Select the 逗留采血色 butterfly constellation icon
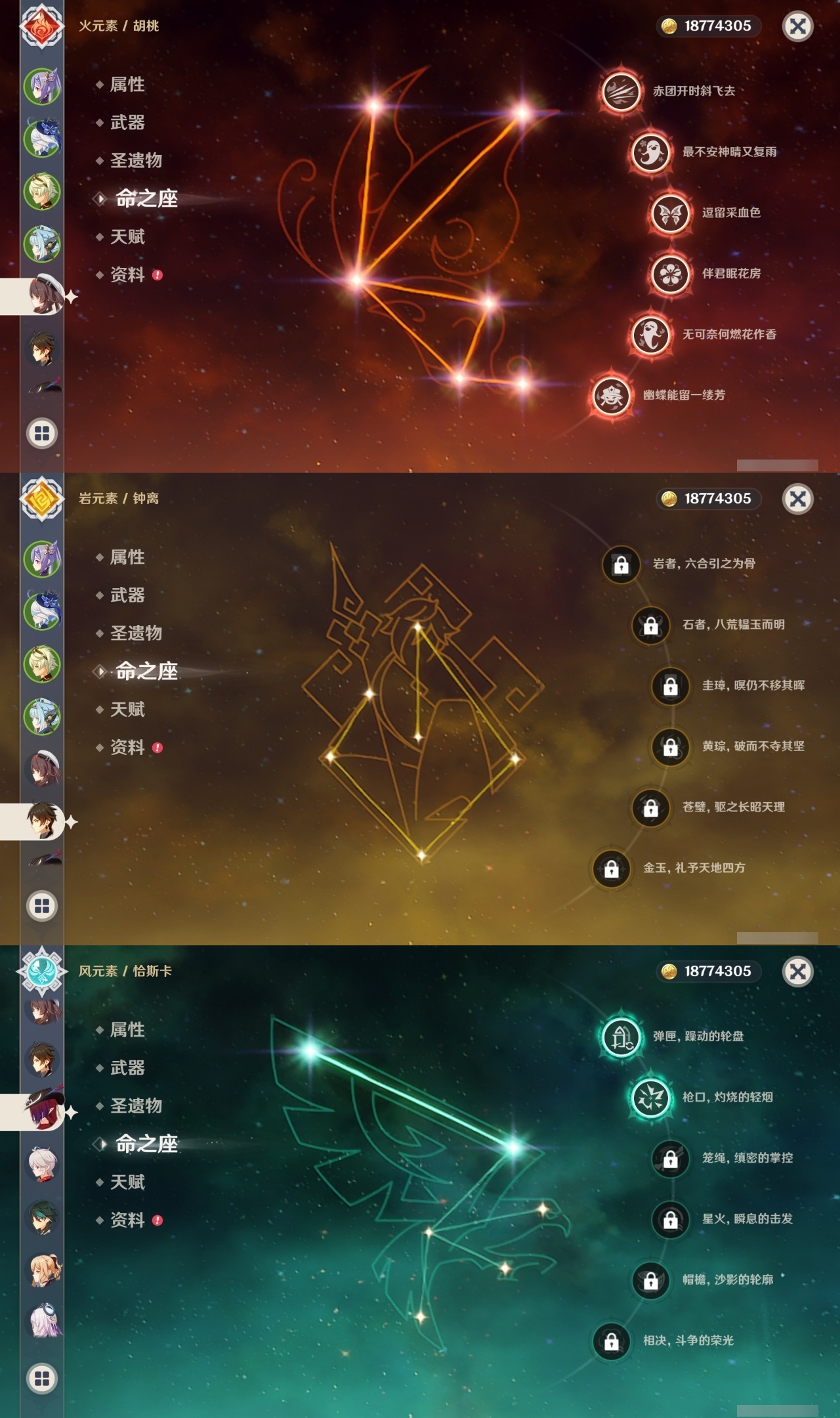 pyautogui.click(x=670, y=213)
